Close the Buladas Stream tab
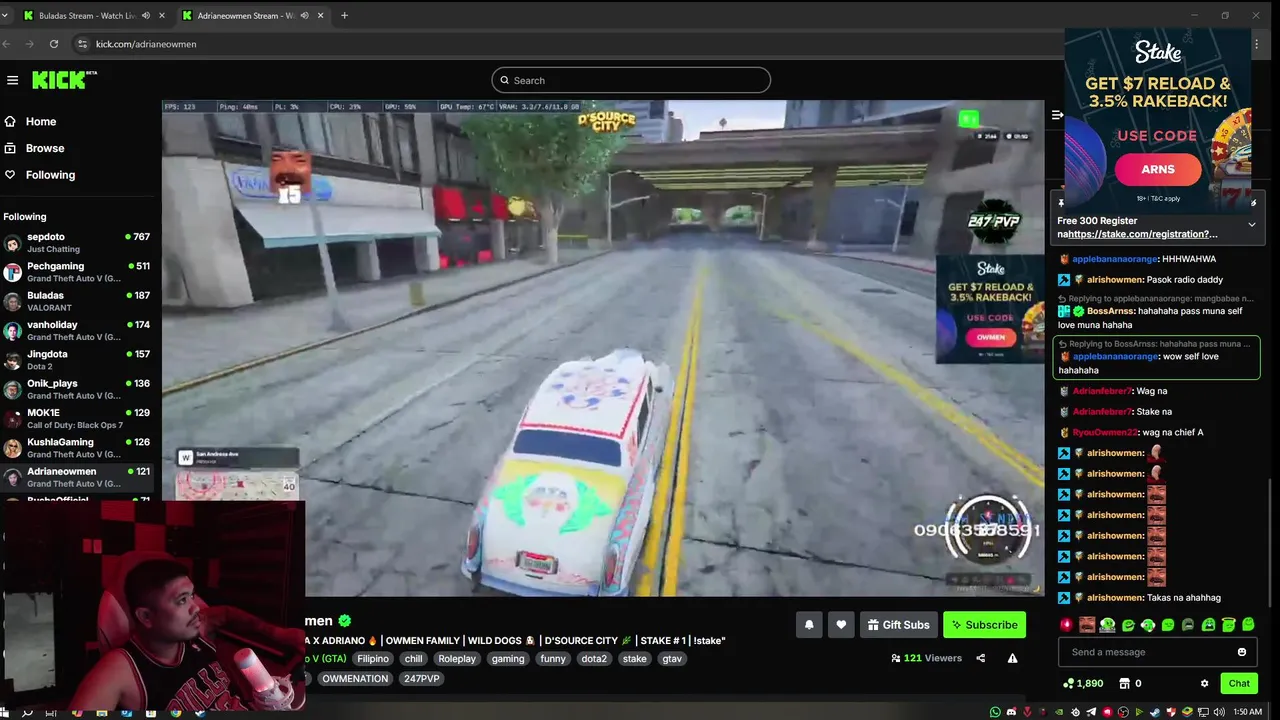1280x720 pixels. (162, 15)
